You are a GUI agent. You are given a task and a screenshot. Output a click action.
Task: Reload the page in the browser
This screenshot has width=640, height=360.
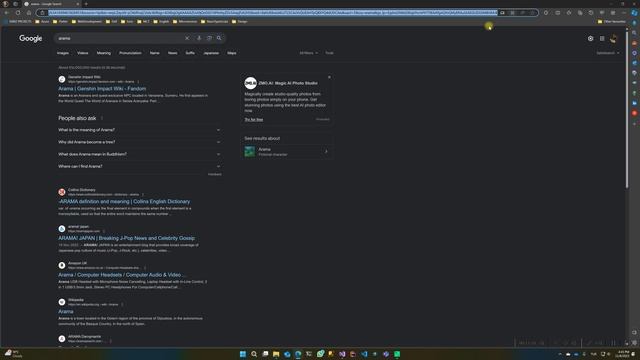coord(18,13)
